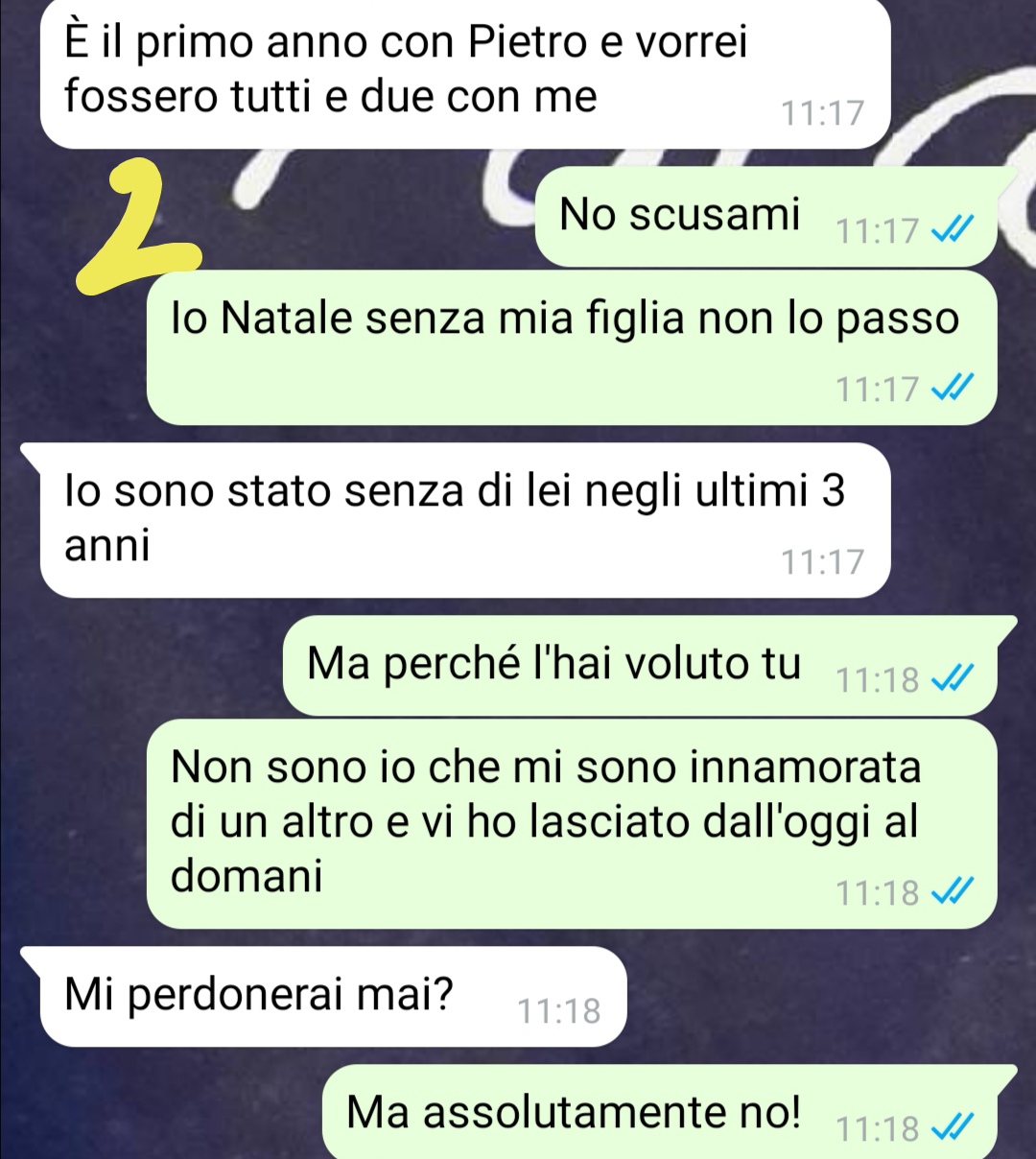Click the double check beside 'Ma perché l'hai voluto tu'
Image resolution: width=1036 pixels, height=1159 pixels.
(953, 679)
